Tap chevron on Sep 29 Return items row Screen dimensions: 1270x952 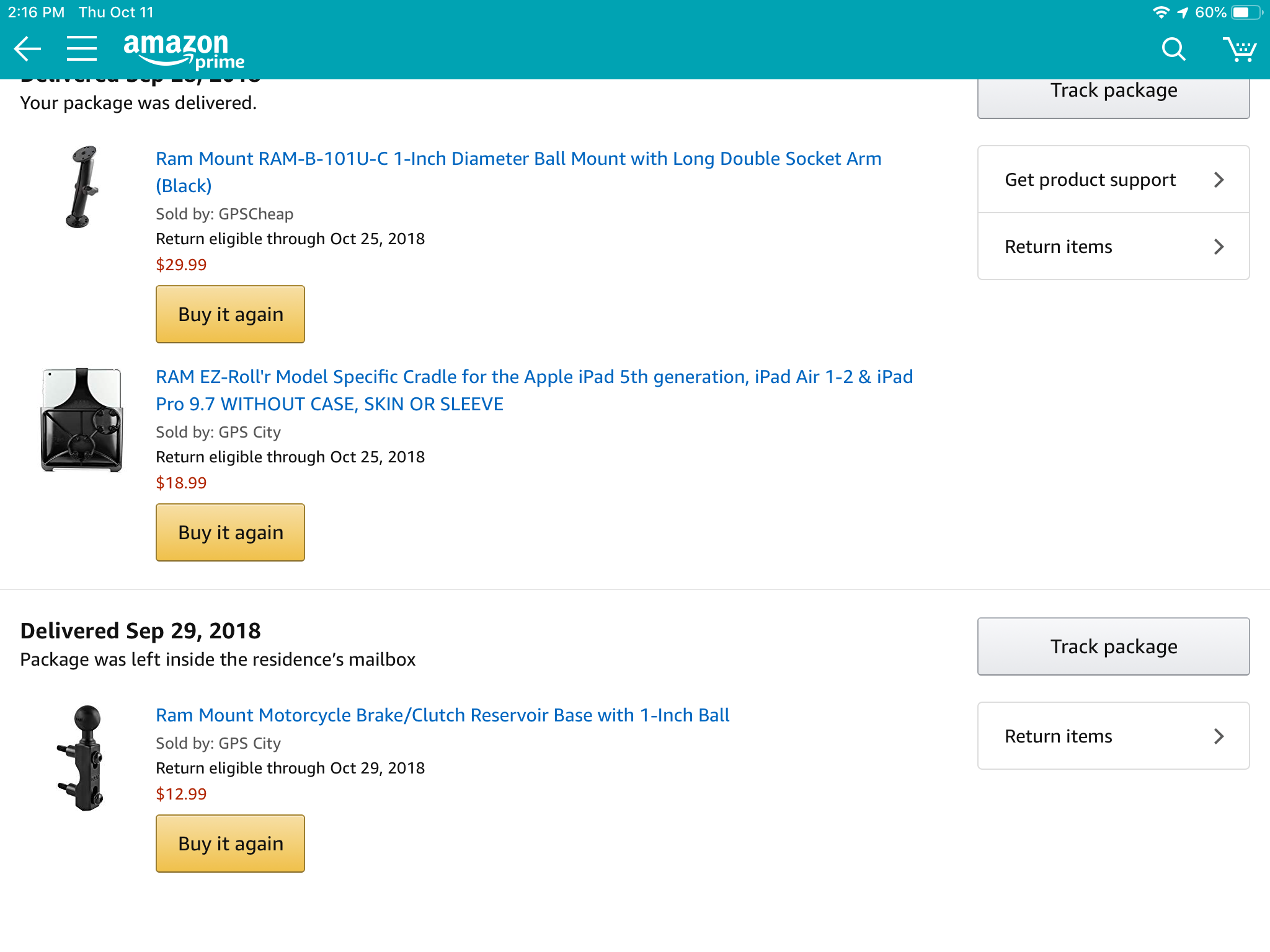click(x=1219, y=736)
